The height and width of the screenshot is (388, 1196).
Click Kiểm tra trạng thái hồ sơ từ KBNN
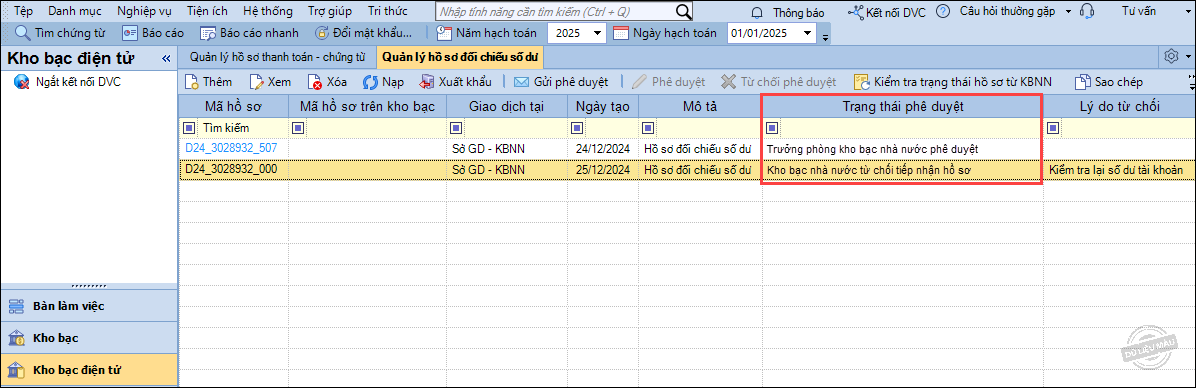coord(952,82)
